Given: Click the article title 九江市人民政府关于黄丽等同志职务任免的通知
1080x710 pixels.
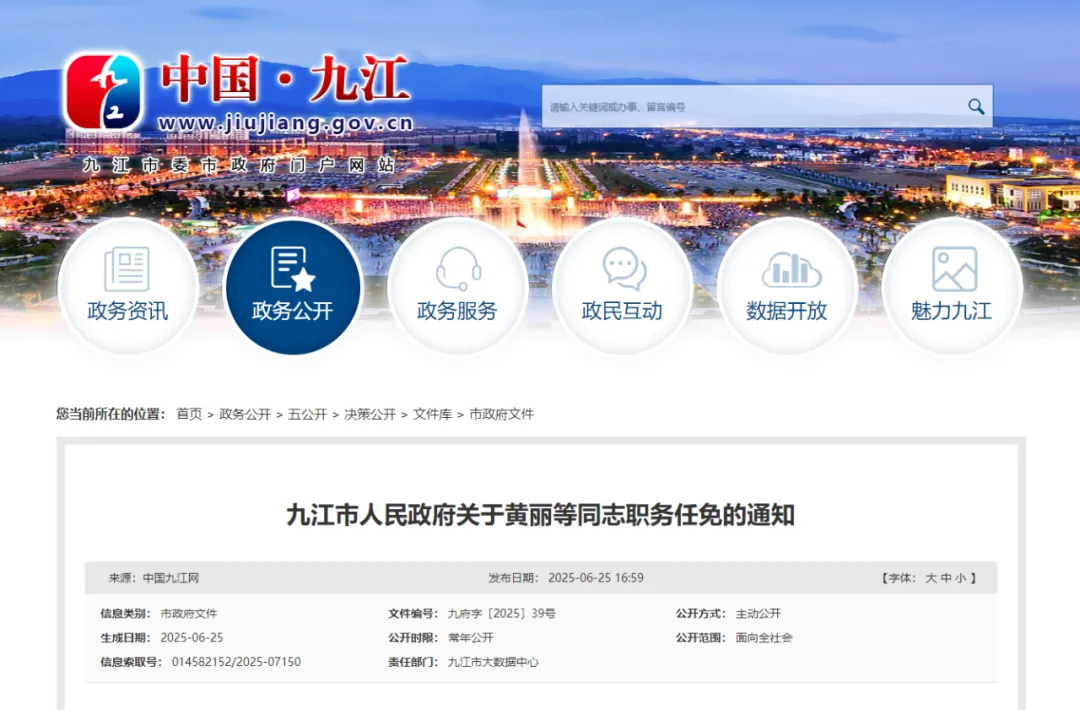Looking at the screenshot, I should point(541,515).
